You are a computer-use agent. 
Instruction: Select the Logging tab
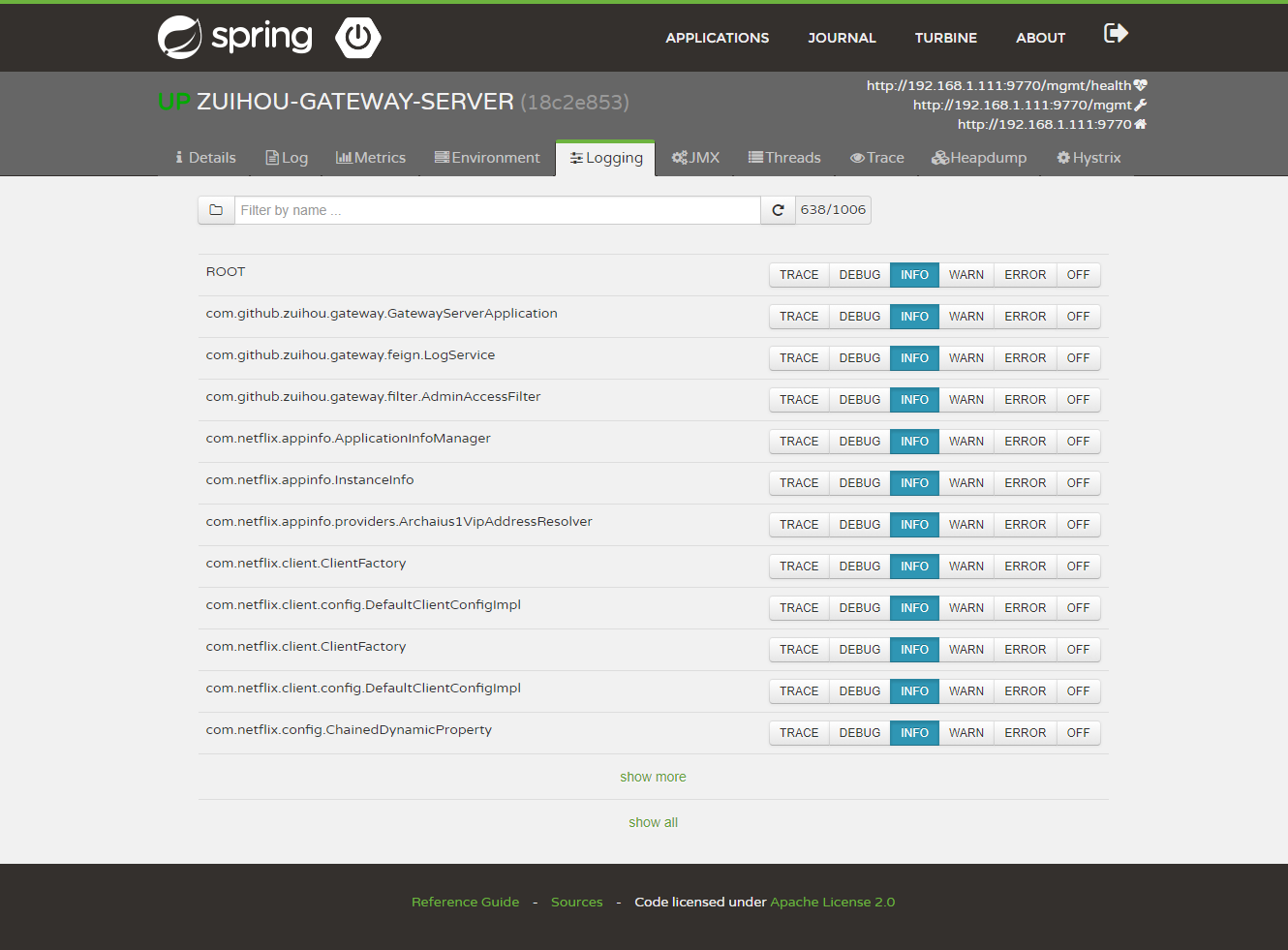pyautogui.click(x=606, y=158)
